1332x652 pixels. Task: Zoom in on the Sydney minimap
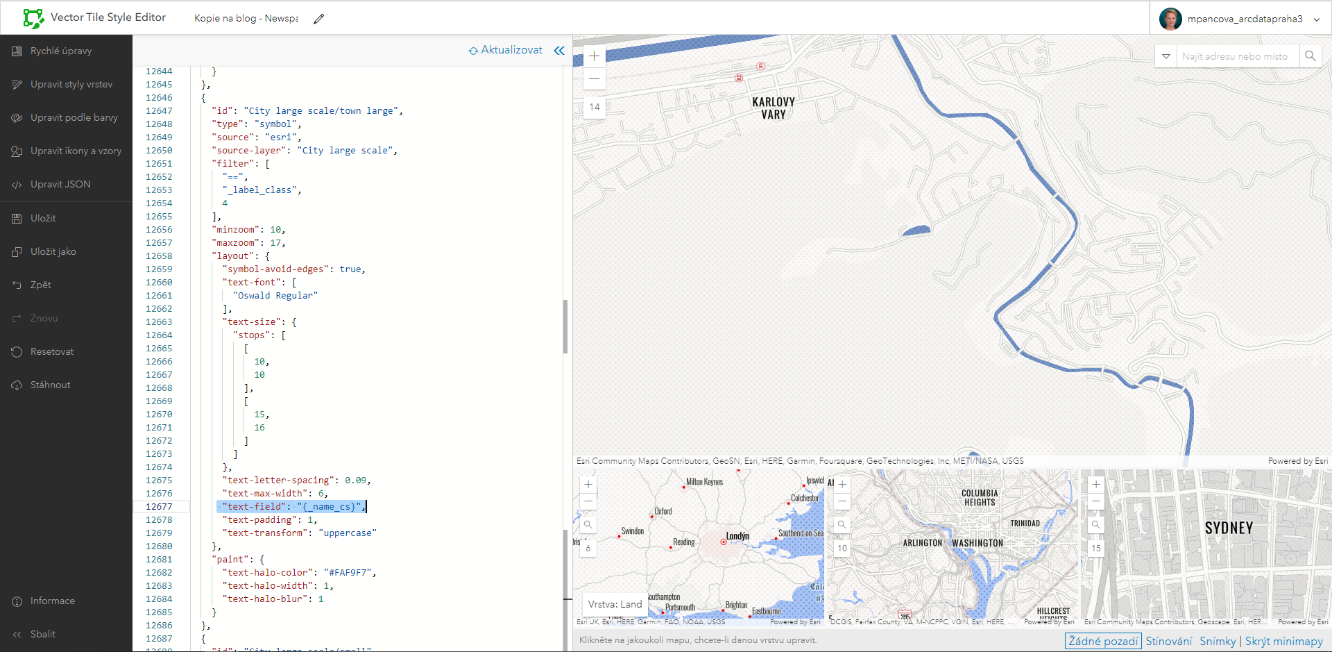[x=1096, y=484]
